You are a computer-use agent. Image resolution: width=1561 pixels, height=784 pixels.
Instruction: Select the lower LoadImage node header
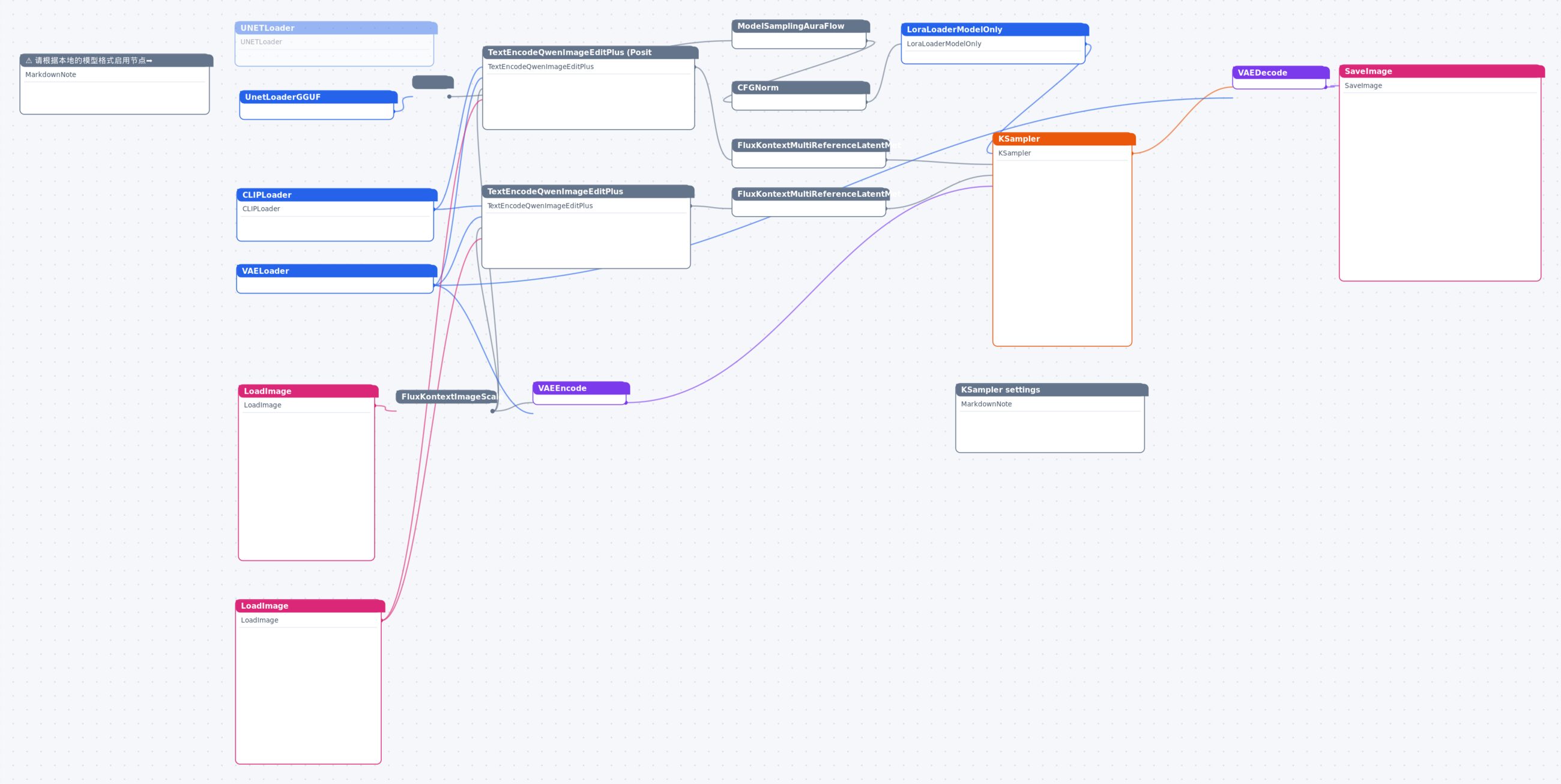point(310,606)
